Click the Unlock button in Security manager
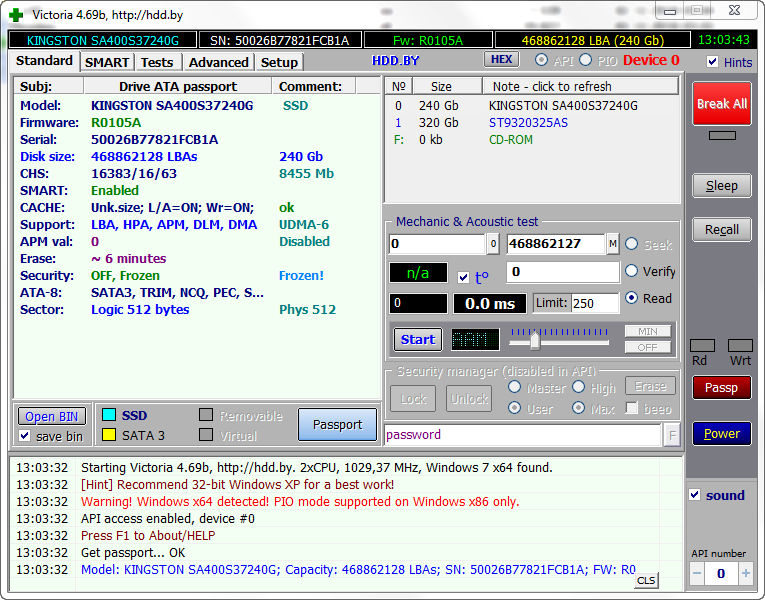This screenshot has width=765, height=600. coord(469,399)
